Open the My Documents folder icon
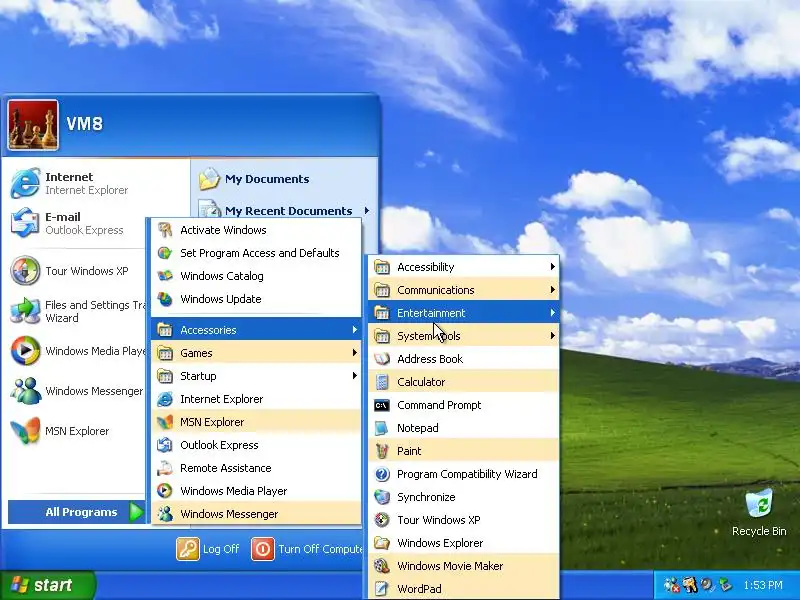Viewport: 800px width, 600px height. point(209,179)
